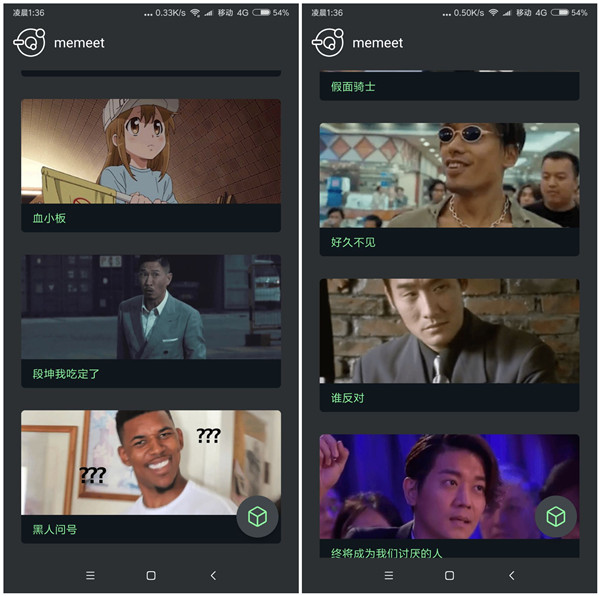Tap the Android home square on left screen
The width and height of the screenshot is (600, 596).
coord(151,575)
